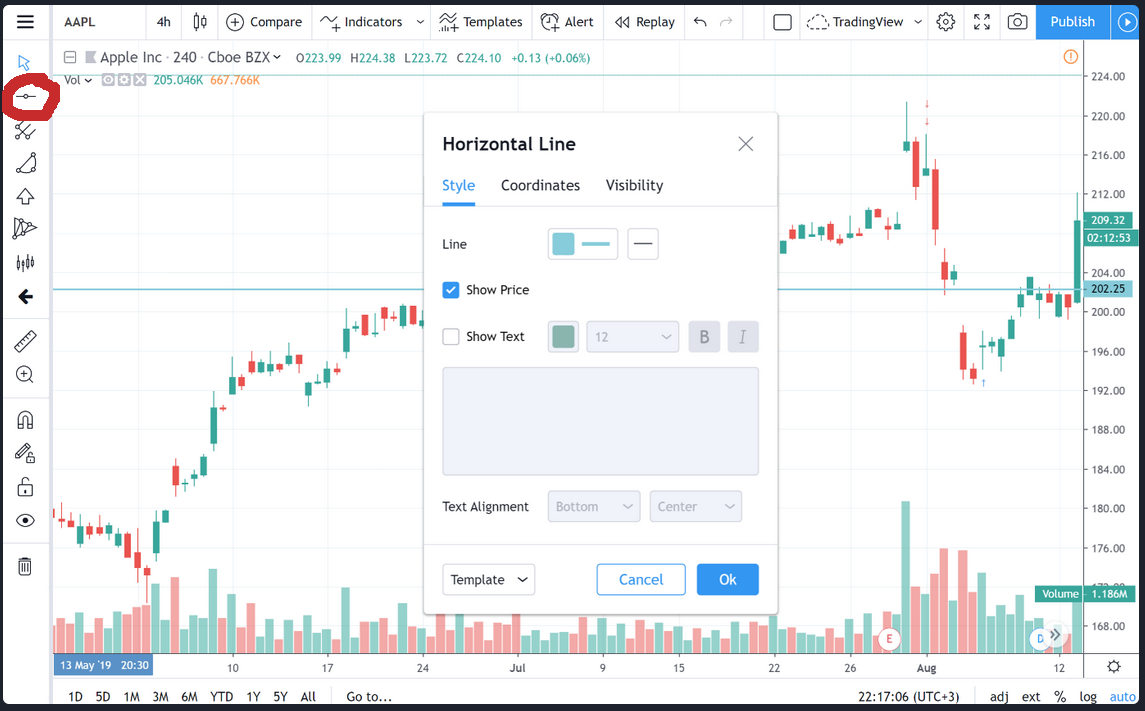
Task: Select the zoom in magnifier tool
Action: [x=25, y=374]
